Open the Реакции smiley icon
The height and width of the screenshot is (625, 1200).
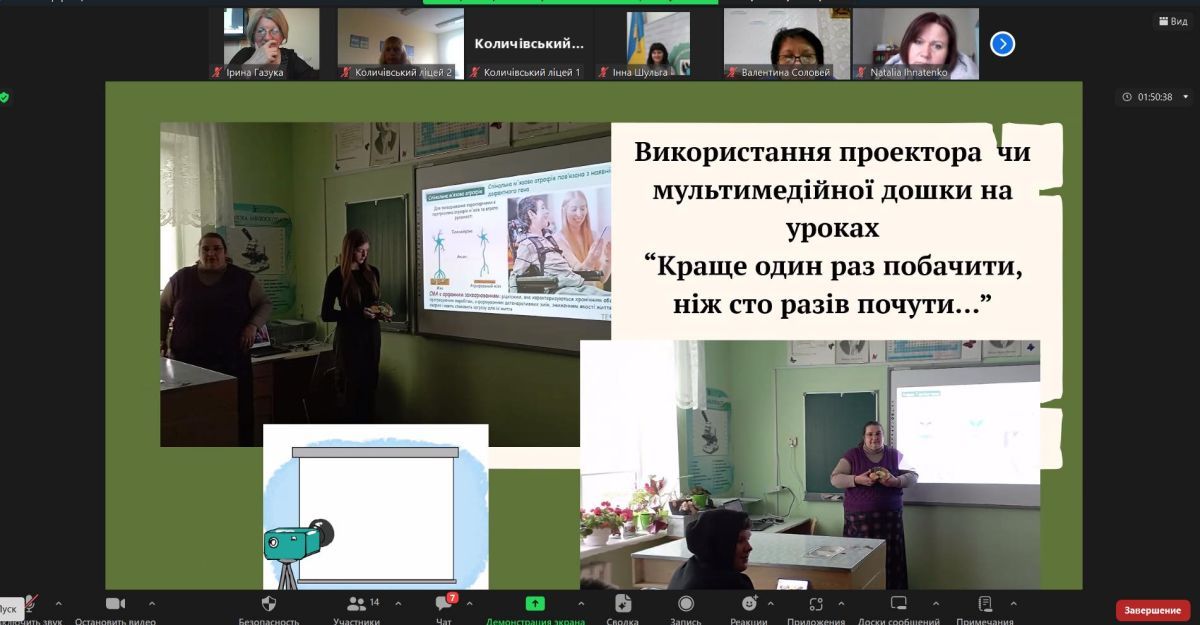[x=749, y=604]
